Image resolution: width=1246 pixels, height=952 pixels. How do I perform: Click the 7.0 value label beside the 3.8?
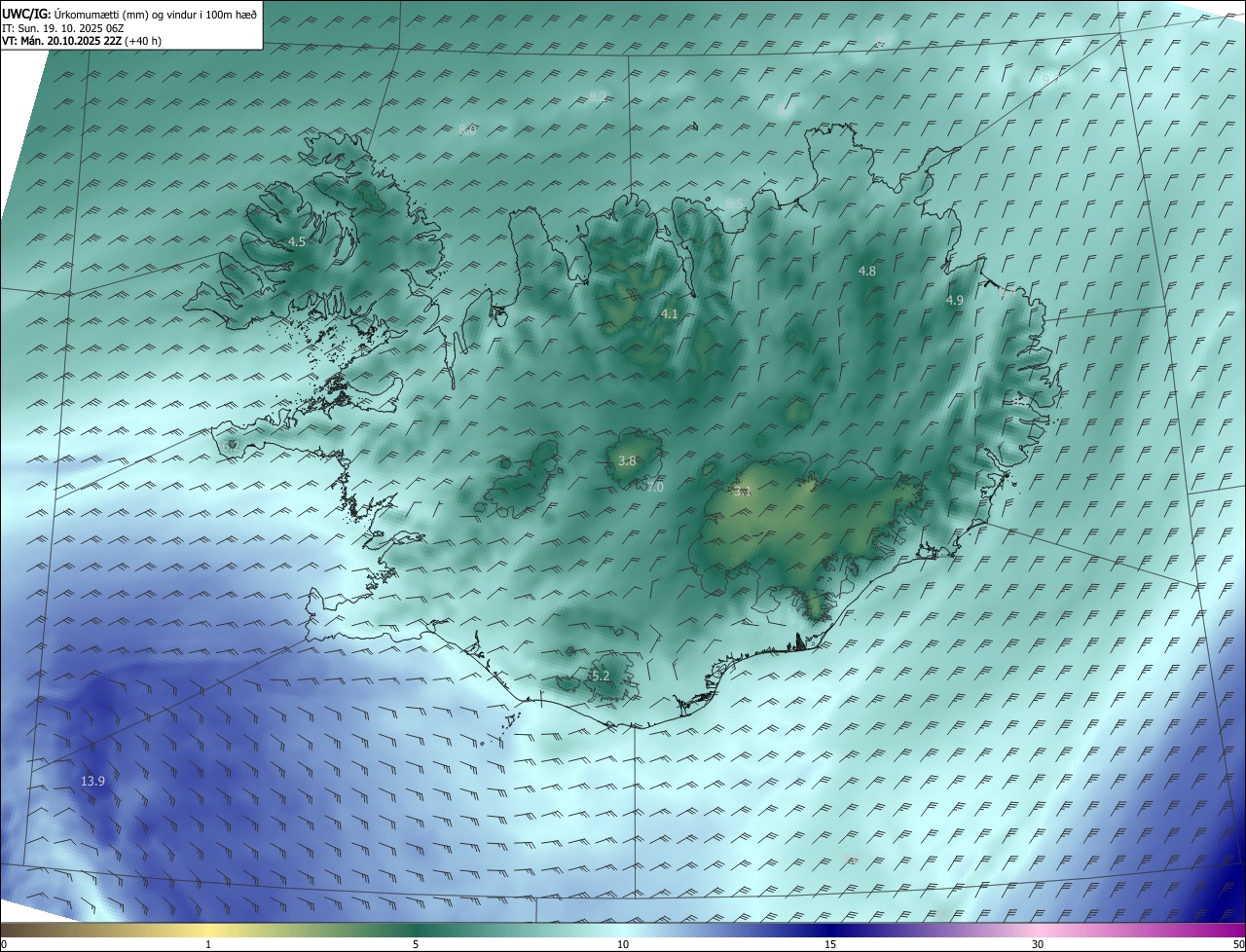click(654, 487)
